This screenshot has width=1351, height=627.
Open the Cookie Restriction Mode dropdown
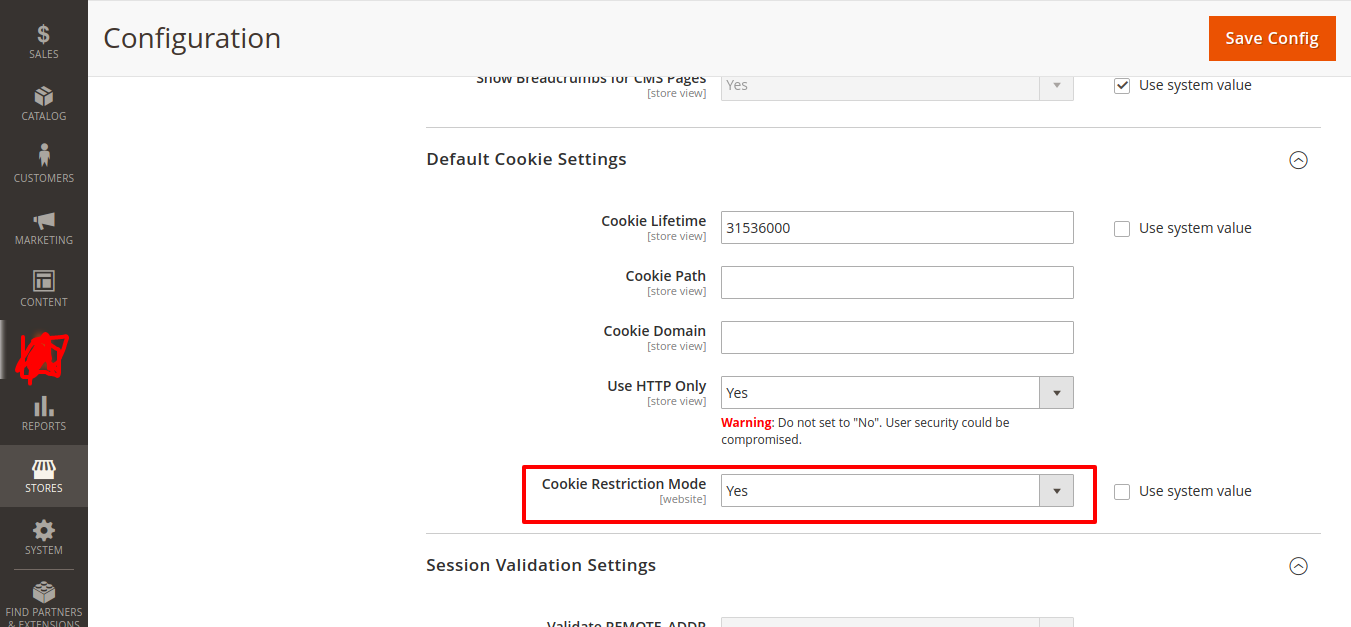[1056, 490]
